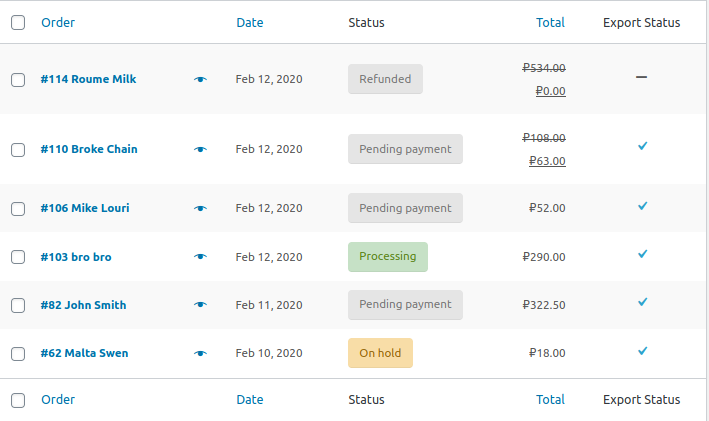Preview order #82 John Smith eye icon
The height and width of the screenshot is (421, 709).
(200, 304)
